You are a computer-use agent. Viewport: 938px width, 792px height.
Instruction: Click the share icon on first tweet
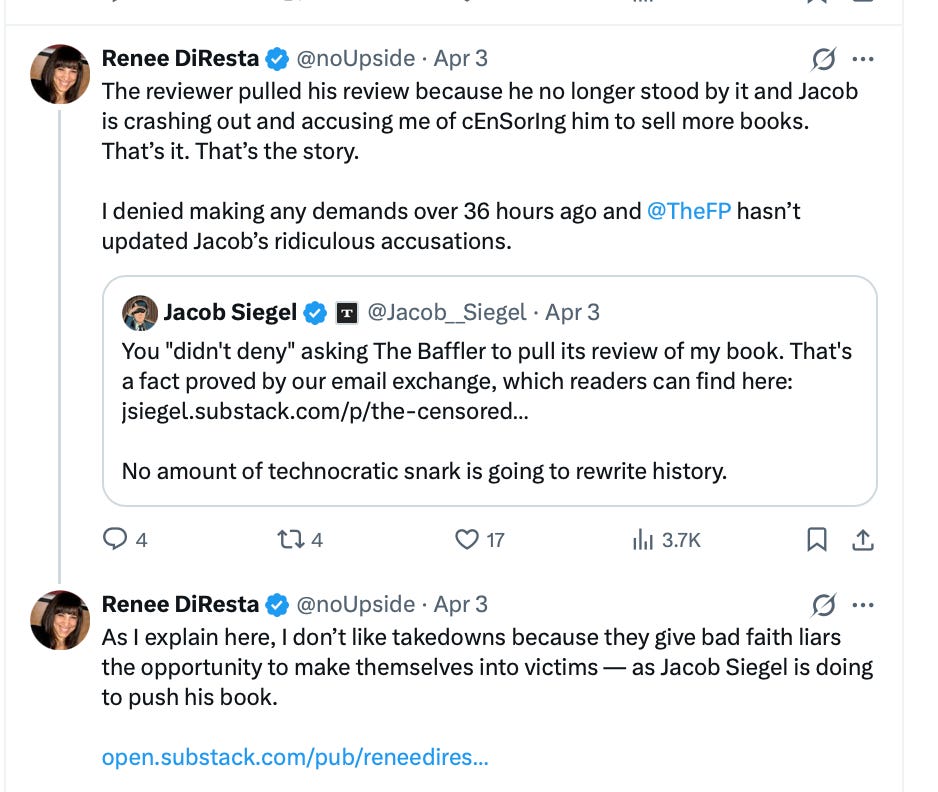862,540
